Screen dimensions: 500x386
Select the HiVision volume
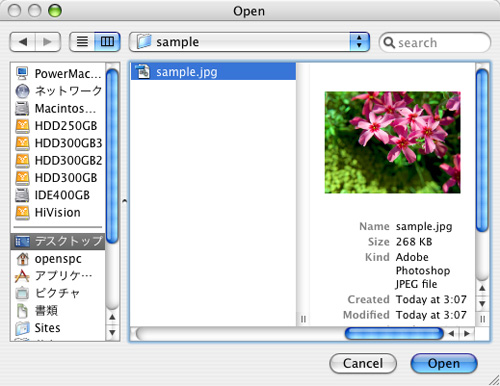[58, 212]
